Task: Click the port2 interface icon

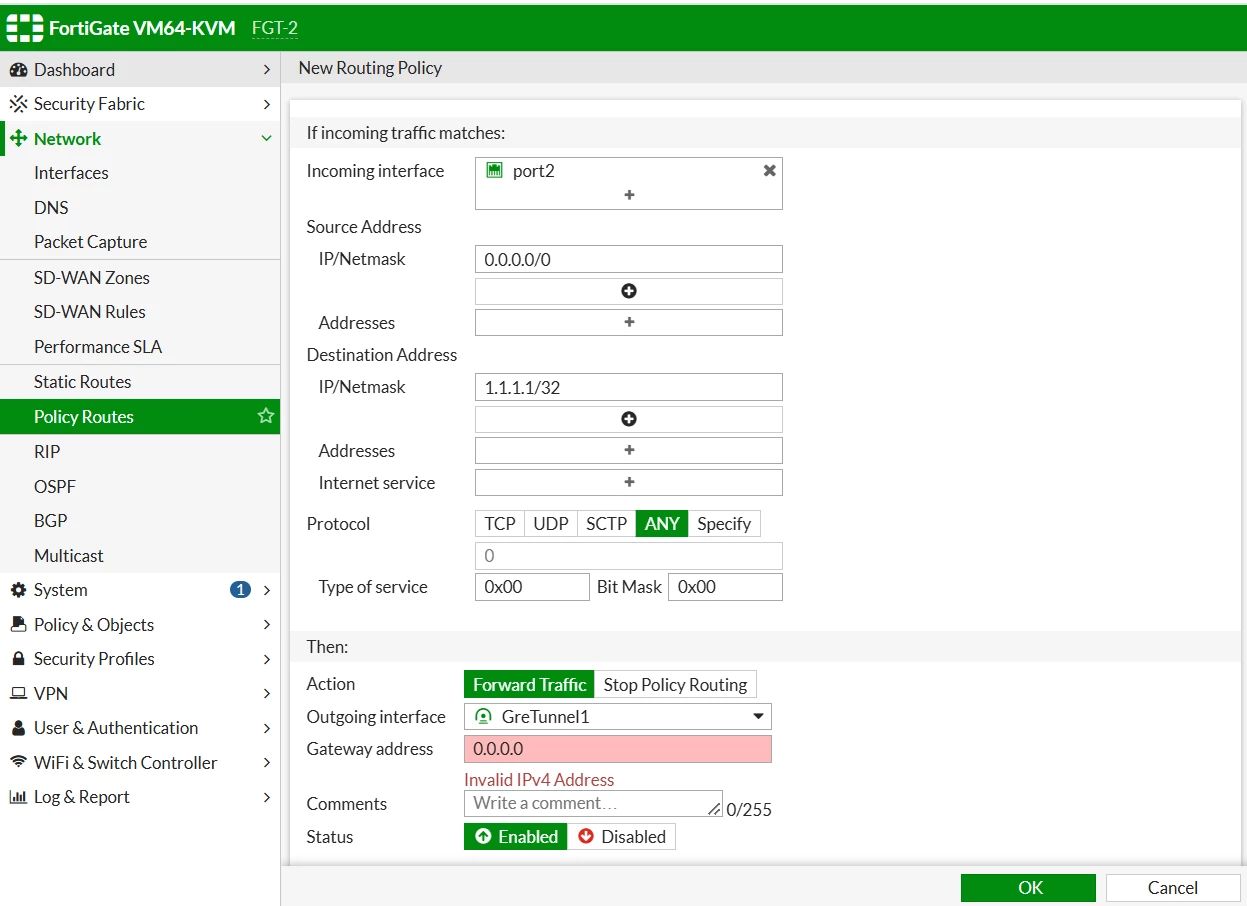Action: coord(494,171)
